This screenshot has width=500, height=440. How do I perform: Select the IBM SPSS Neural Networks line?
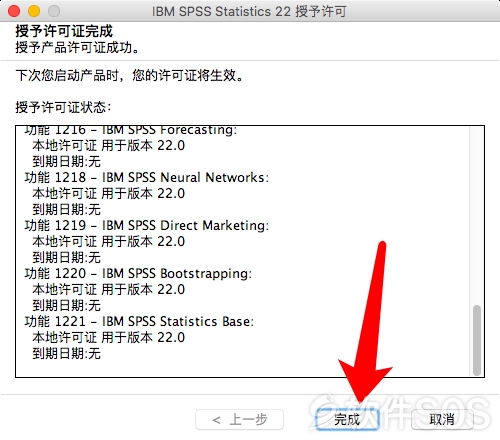(147, 177)
